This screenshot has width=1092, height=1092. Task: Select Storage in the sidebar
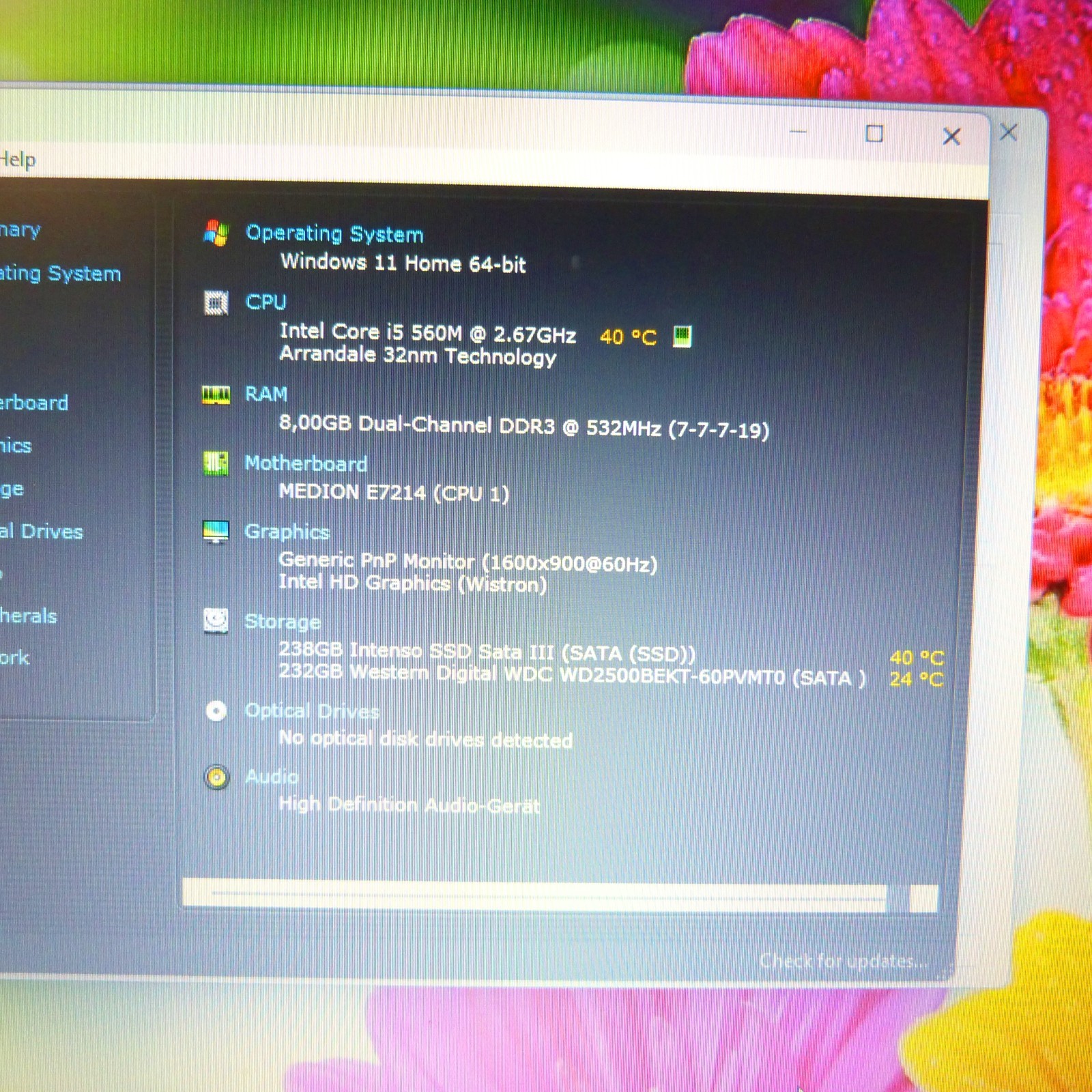coord(12,489)
